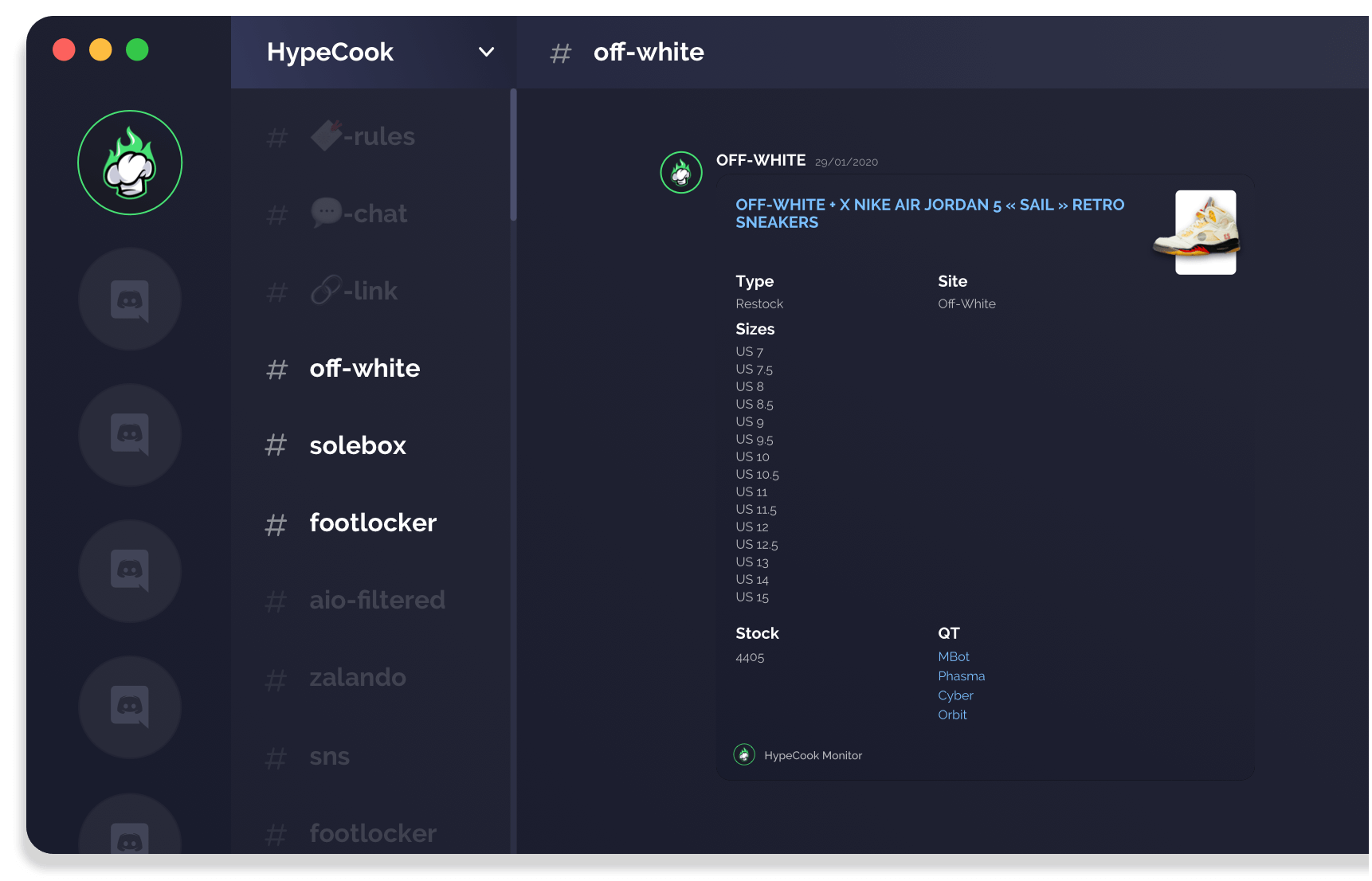
Task: Click the channel list scrollbar
Action: pos(513,155)
